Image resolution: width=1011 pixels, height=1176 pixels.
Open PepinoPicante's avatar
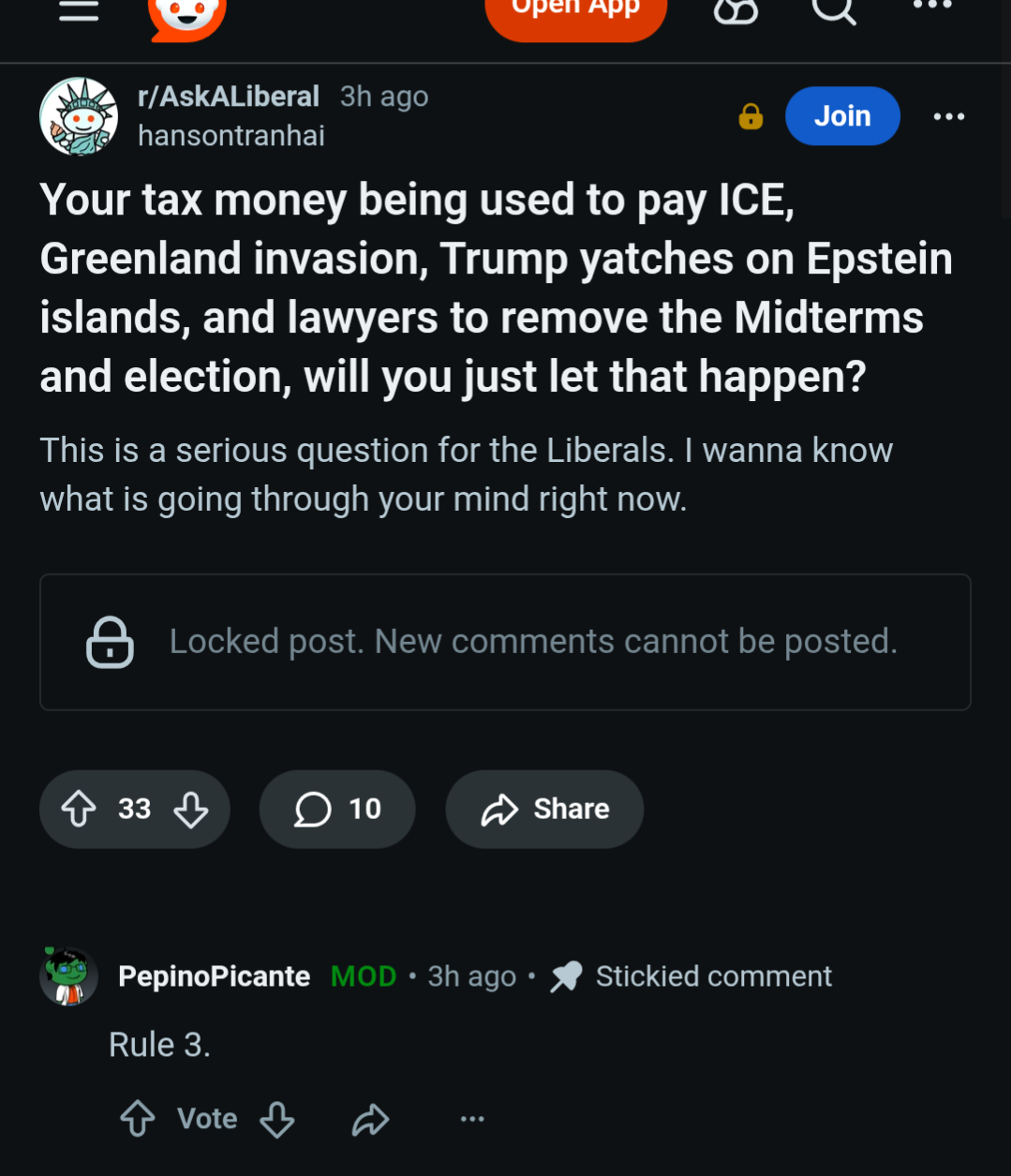click(68, 975)
